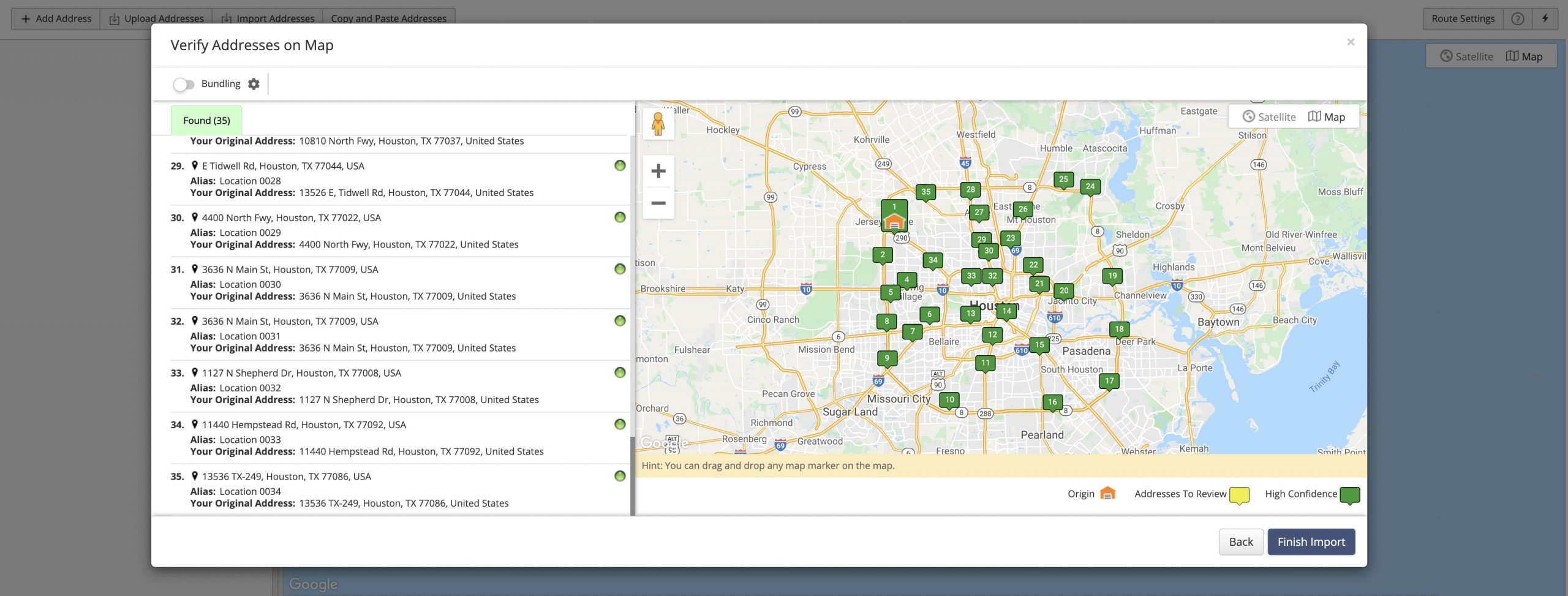
Task: Click green confidence dot for address 34
Action: pyautogui.click(x=620, y=424)
